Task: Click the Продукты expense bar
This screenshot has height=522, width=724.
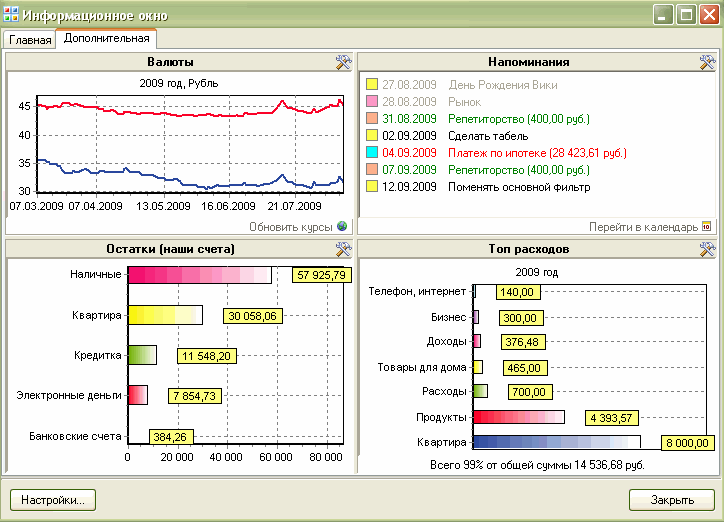Action: 518,417
